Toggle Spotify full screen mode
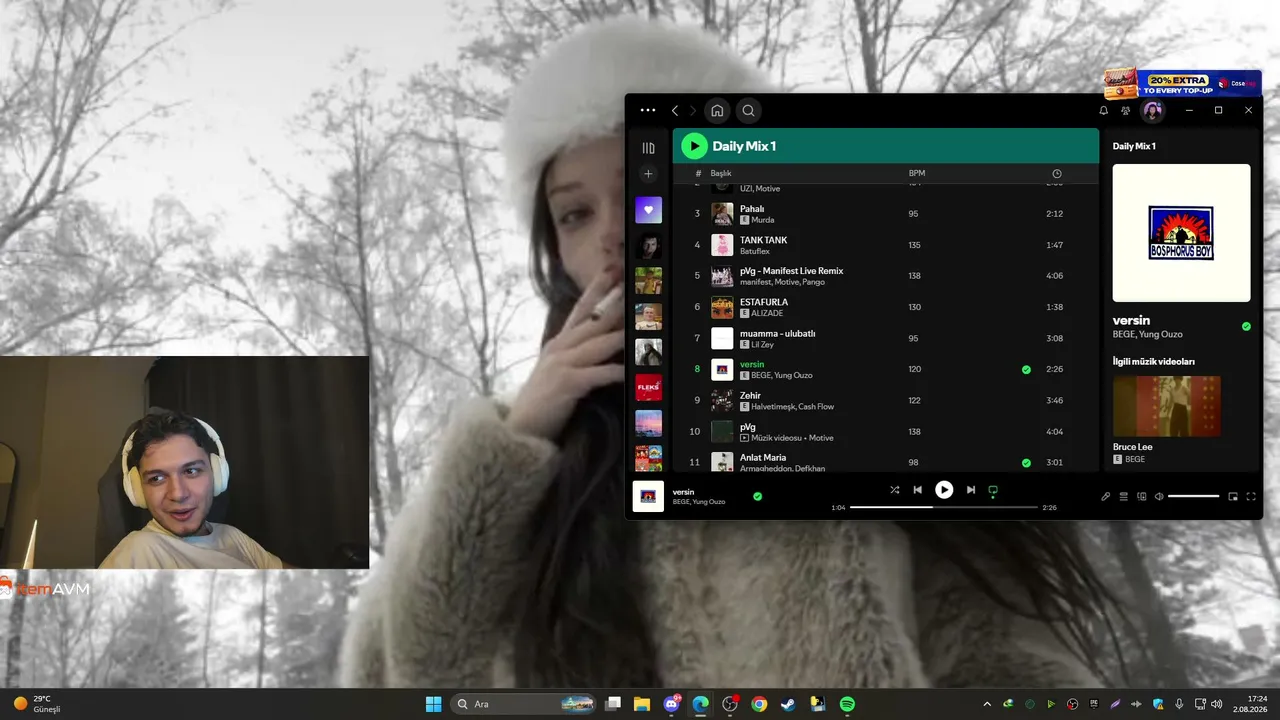The image size is (1280, 720). coord(1251,496)
